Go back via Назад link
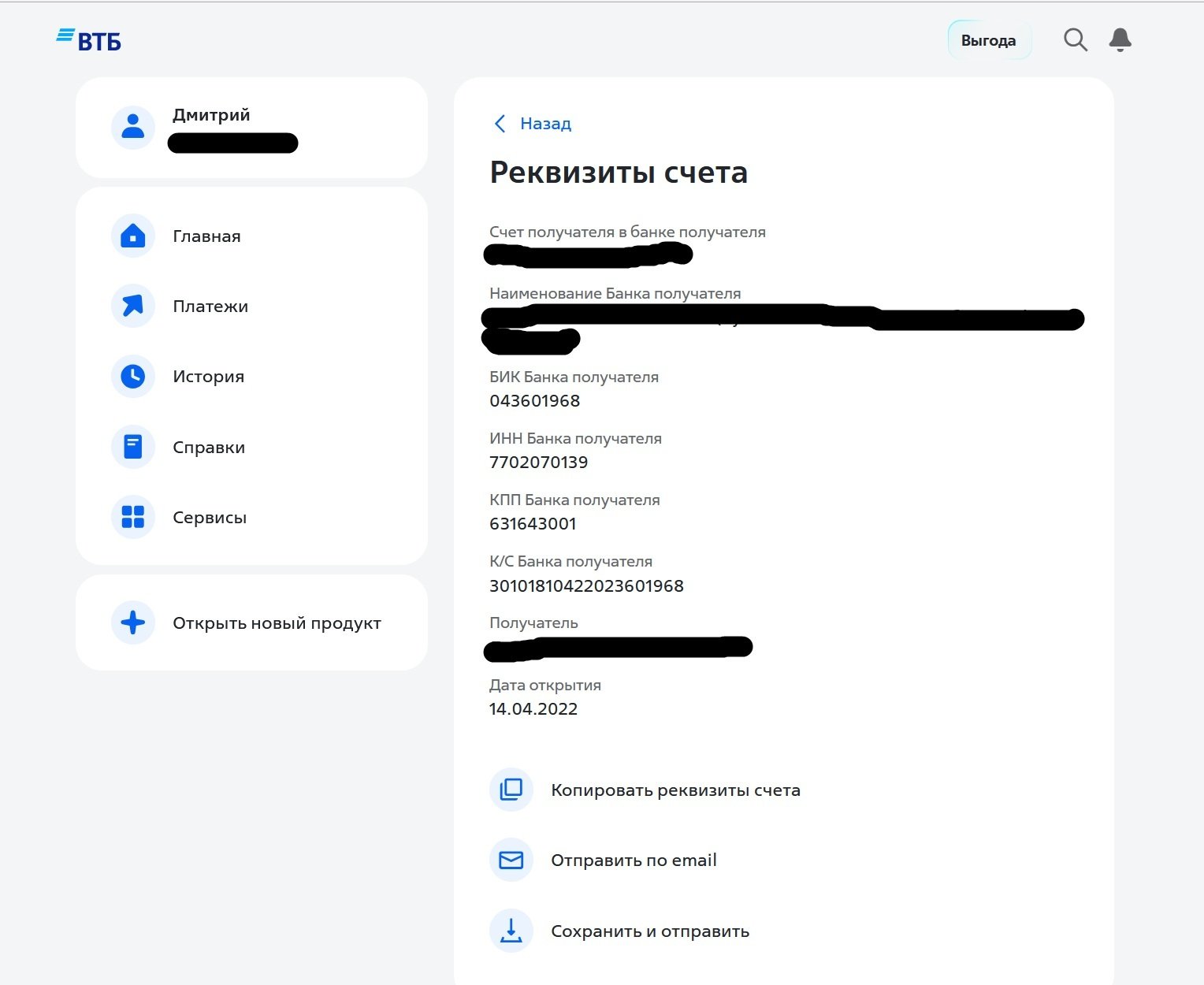The height and width of the screenshot is (985, 1204). click(x=545, y=124)
